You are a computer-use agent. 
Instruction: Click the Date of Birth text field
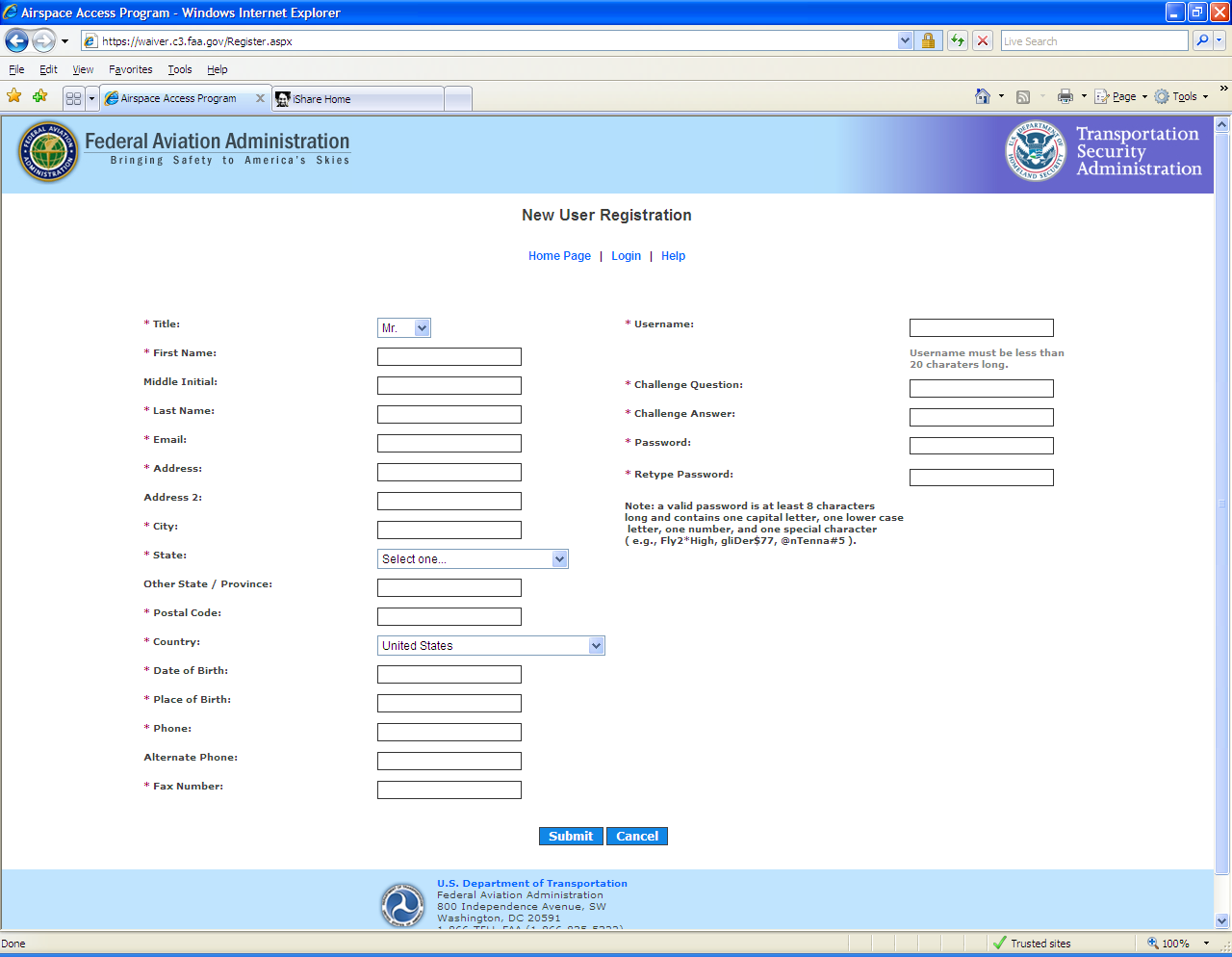pos(449,675)
